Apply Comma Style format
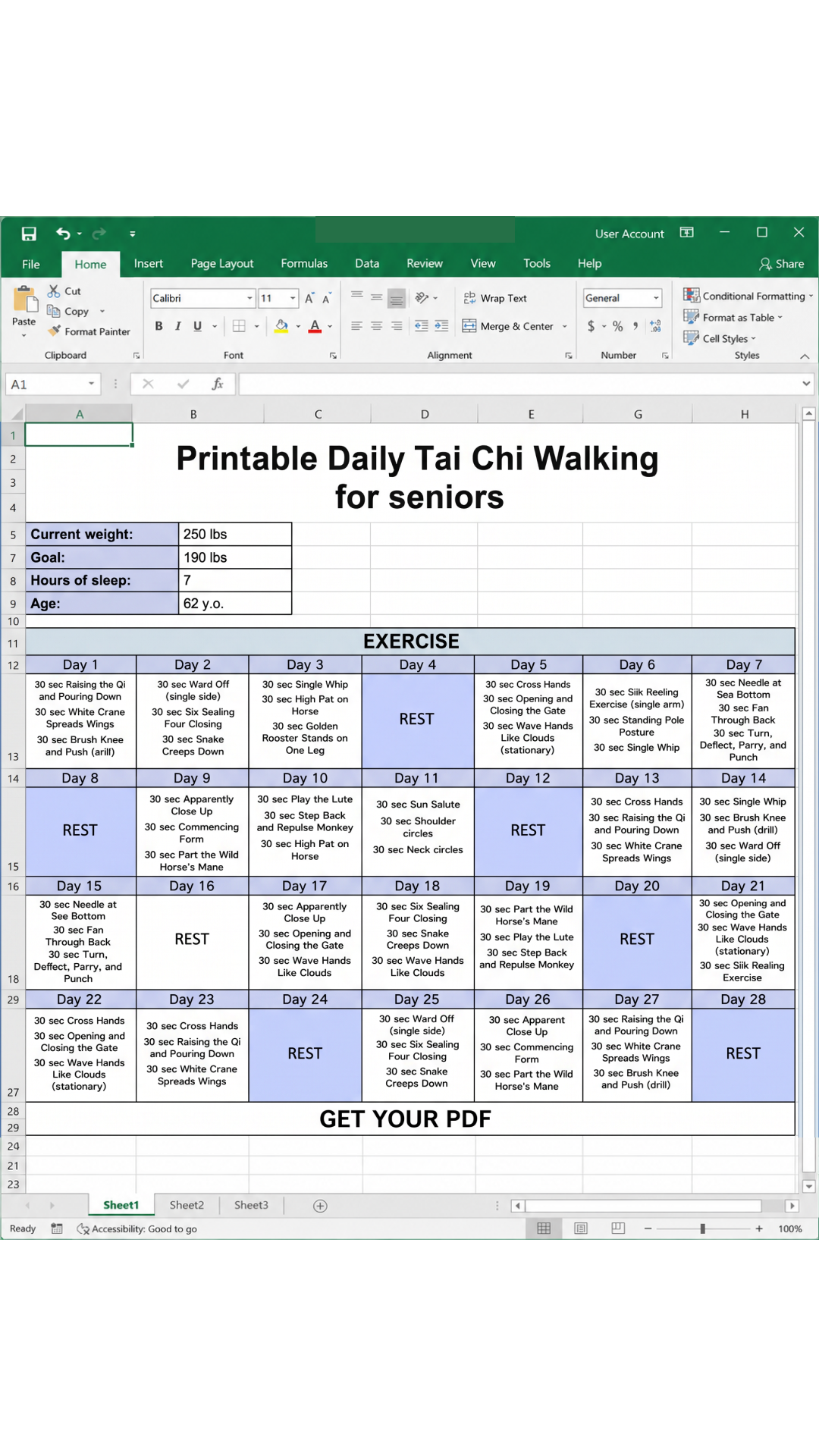Screen dimensions: 819x1456 coord(635,326)
